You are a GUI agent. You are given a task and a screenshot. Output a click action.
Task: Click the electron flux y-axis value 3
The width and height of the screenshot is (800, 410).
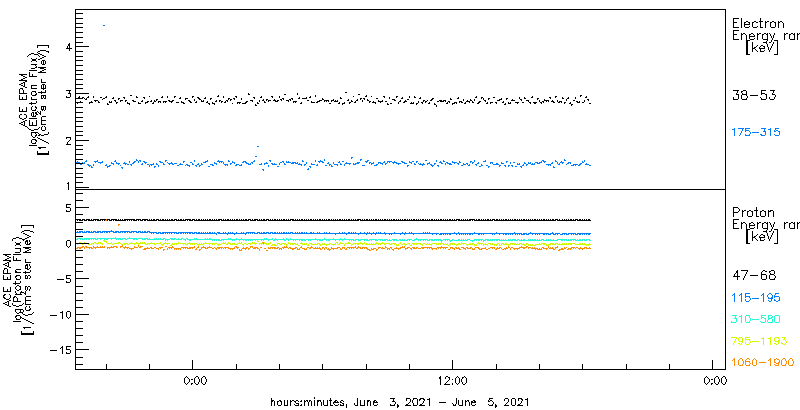[x=67, y=94]
